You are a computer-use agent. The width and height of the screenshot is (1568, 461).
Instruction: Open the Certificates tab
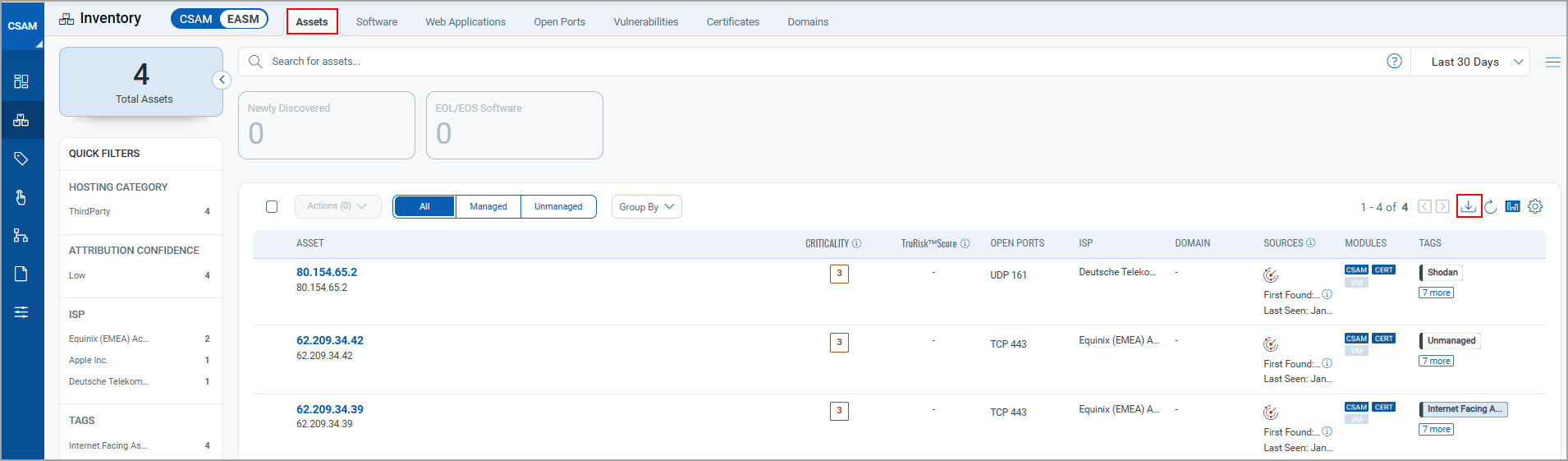point(732,22)
